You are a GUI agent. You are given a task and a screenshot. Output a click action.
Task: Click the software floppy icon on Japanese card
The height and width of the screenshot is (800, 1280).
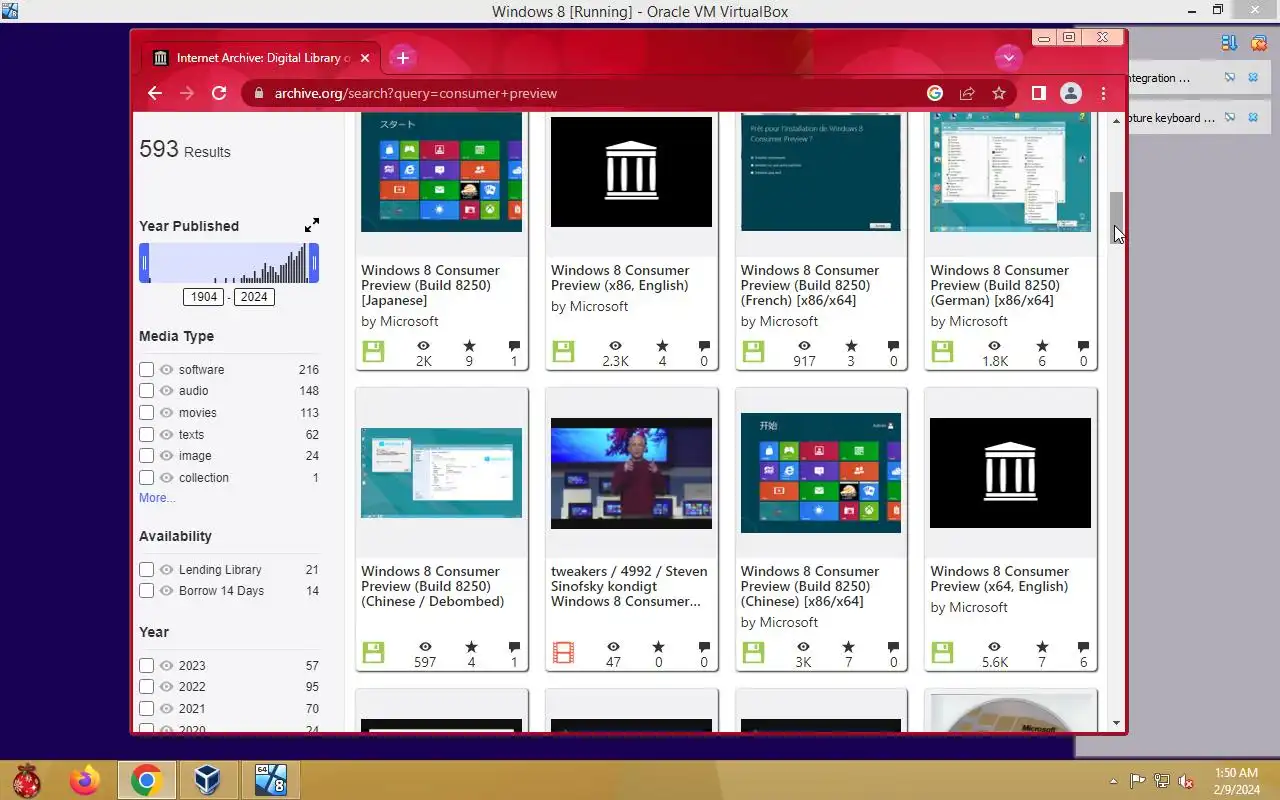tap(373, 352)
